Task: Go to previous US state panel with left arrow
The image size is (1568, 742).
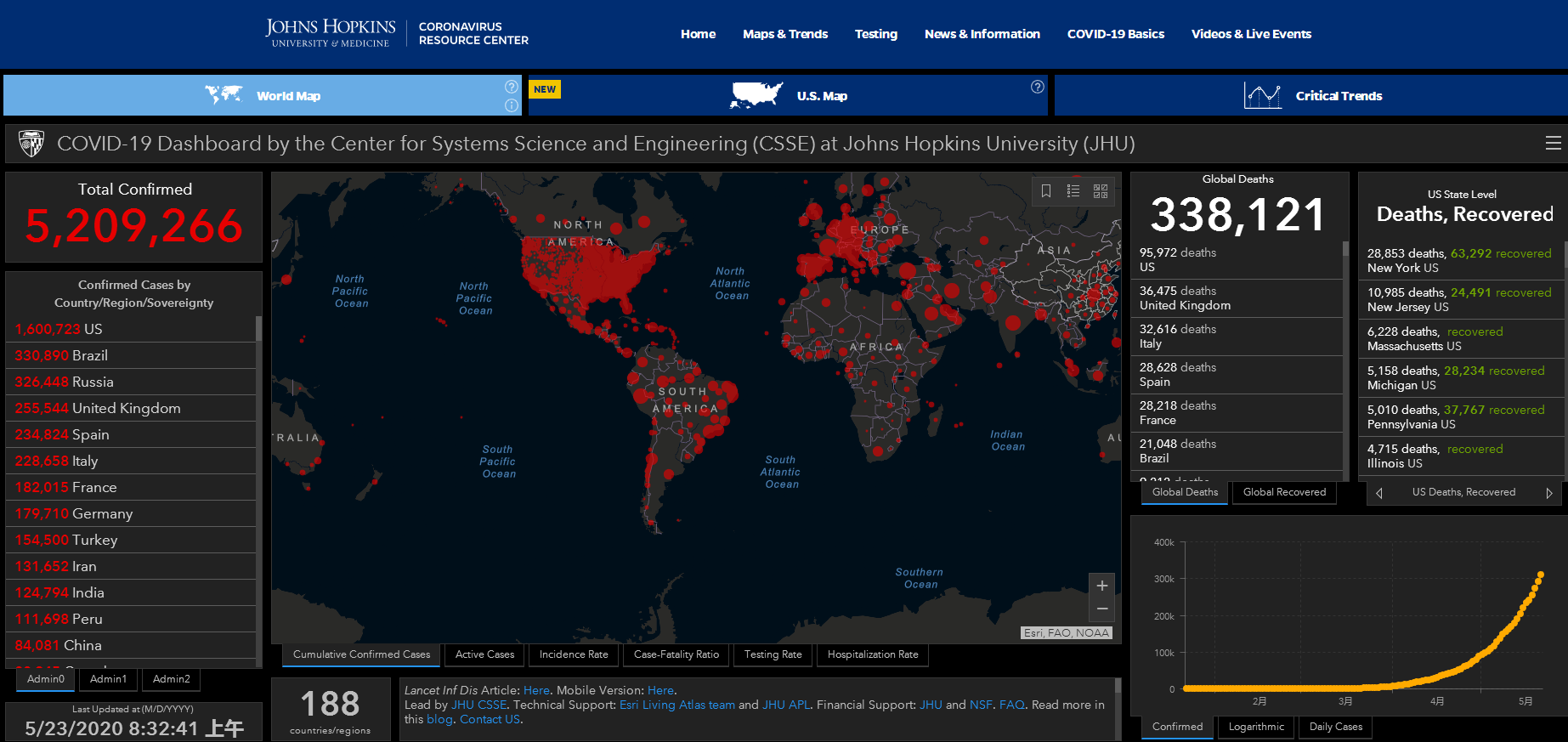Action: (x=1378, y=493)
